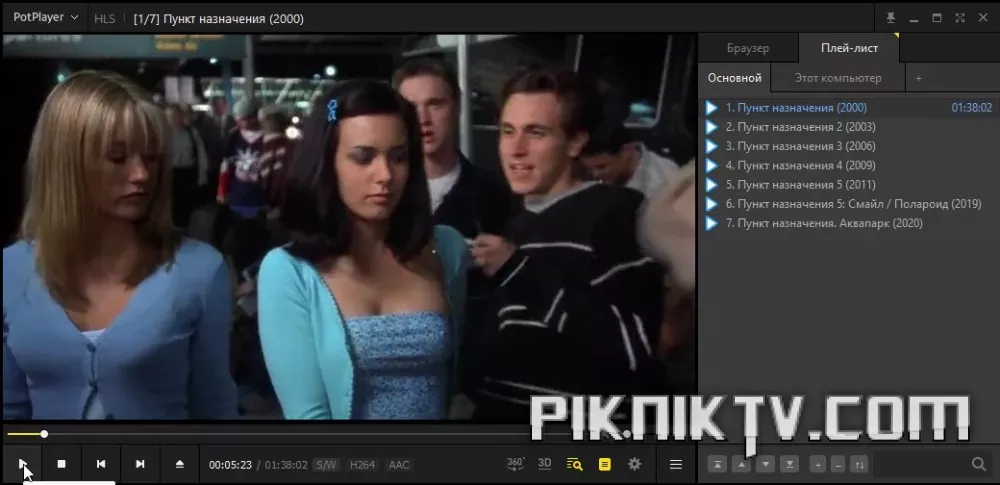Click the playlist sort button
This screenshot has width=1000, height=485.
(x=859, y=465)
